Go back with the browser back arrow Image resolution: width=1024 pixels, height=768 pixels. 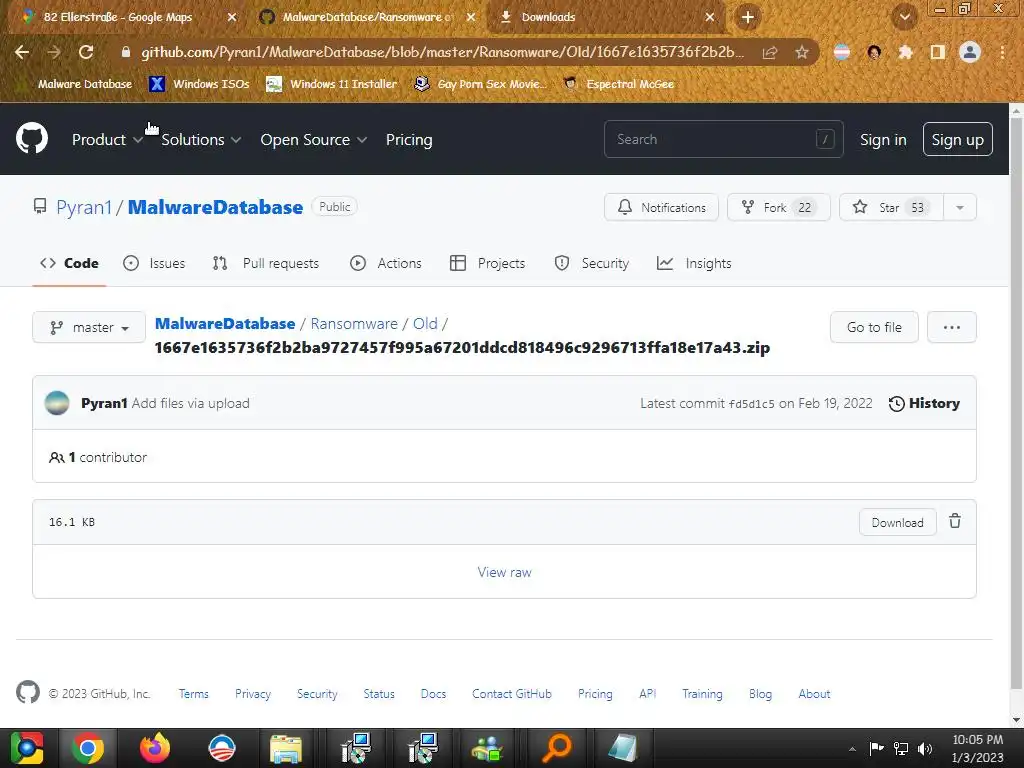click(22, 52)
